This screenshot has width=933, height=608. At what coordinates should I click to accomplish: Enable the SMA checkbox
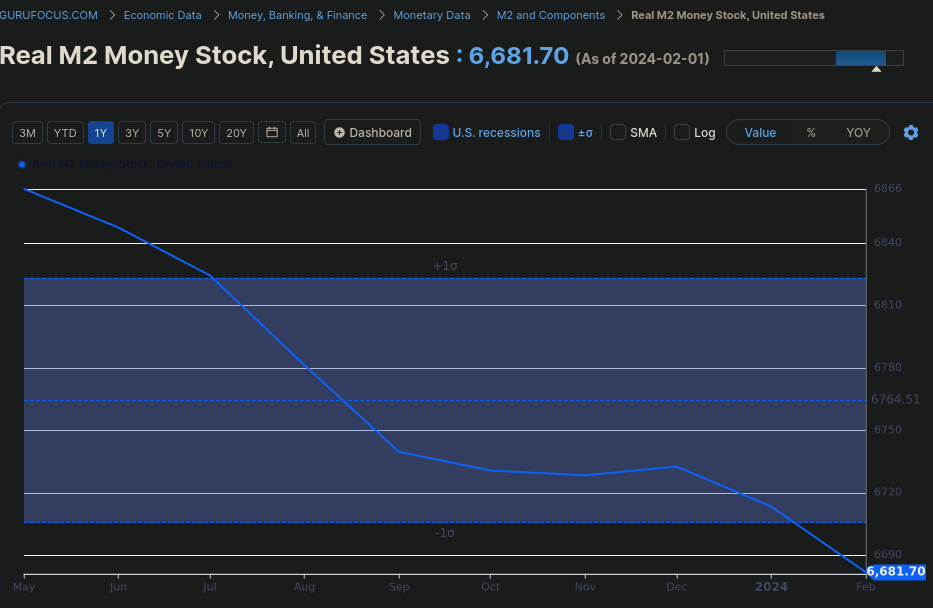(x=617, y=132)
